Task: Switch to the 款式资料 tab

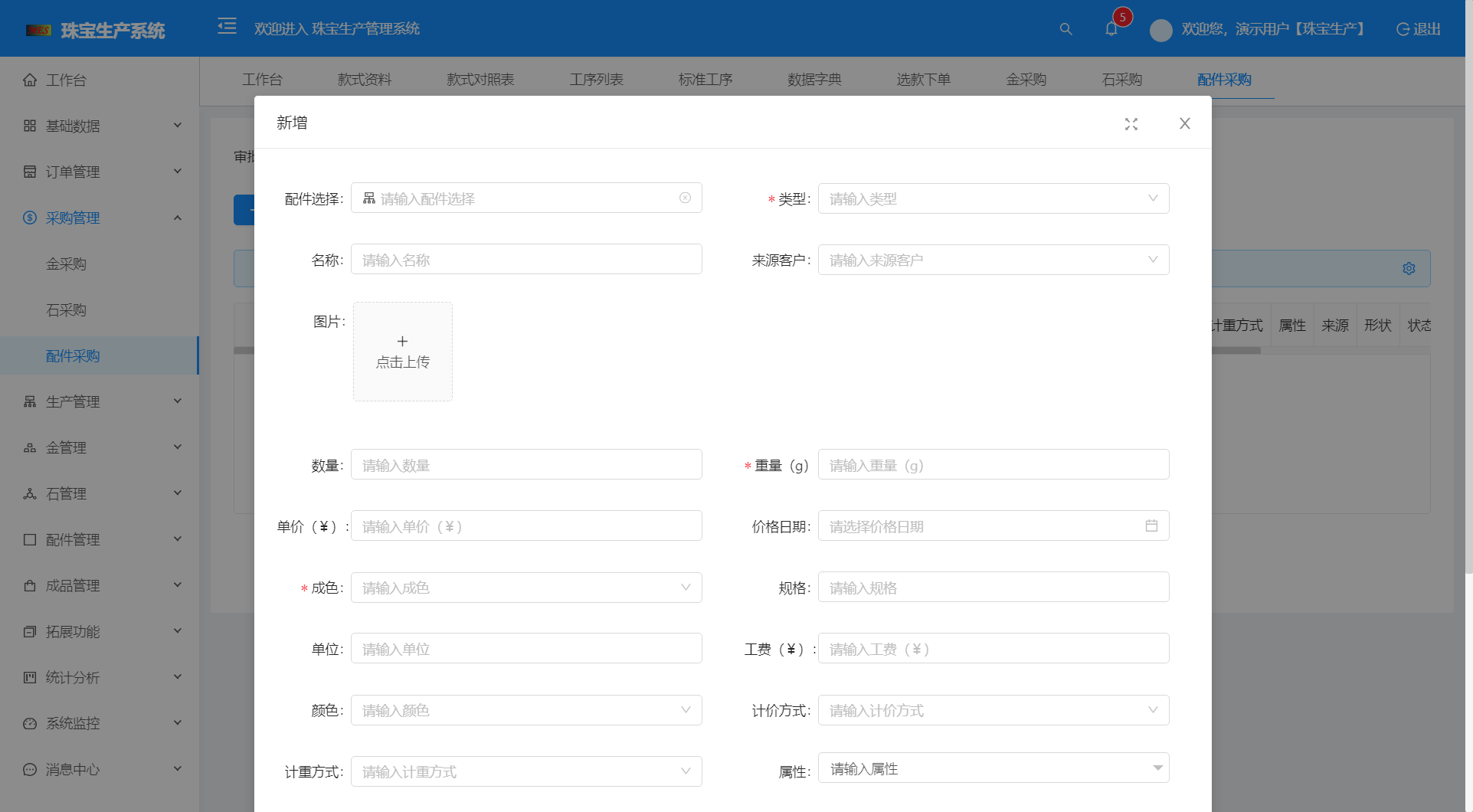Action: (x=363, y=79)
